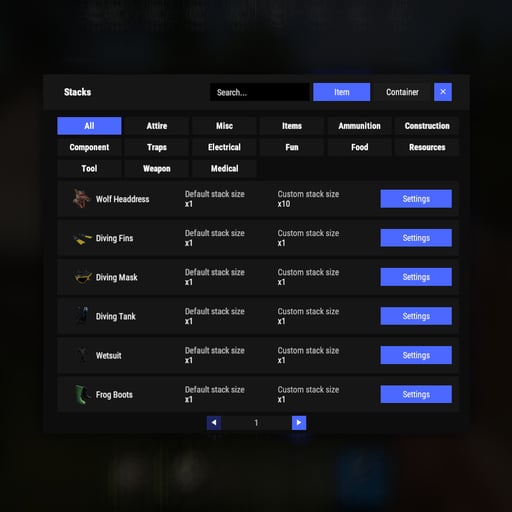Viewport: 512px width, 512px height.
Task: Show the Medical category
Action: click(x=224, y=168)
